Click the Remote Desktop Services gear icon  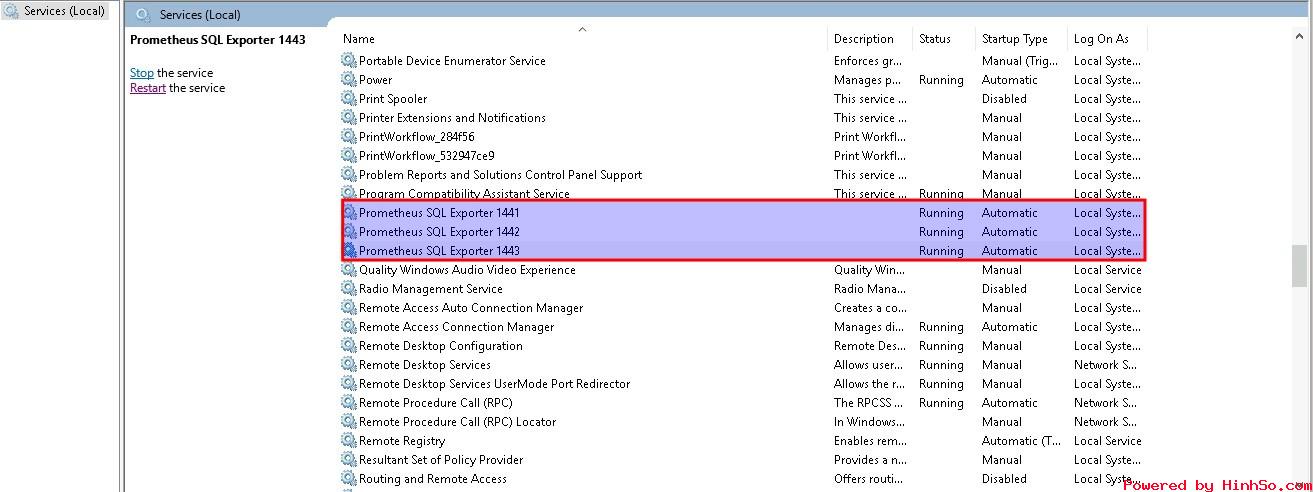[x=348, y=365]
